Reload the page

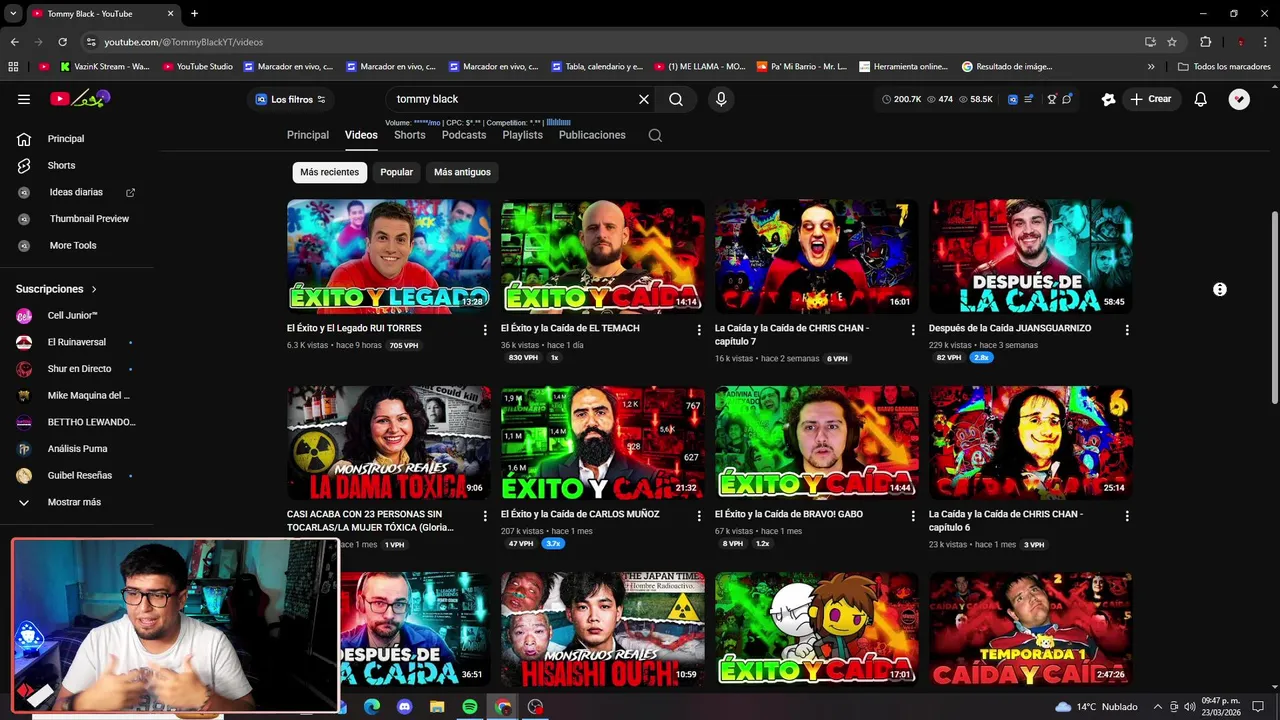62,42
